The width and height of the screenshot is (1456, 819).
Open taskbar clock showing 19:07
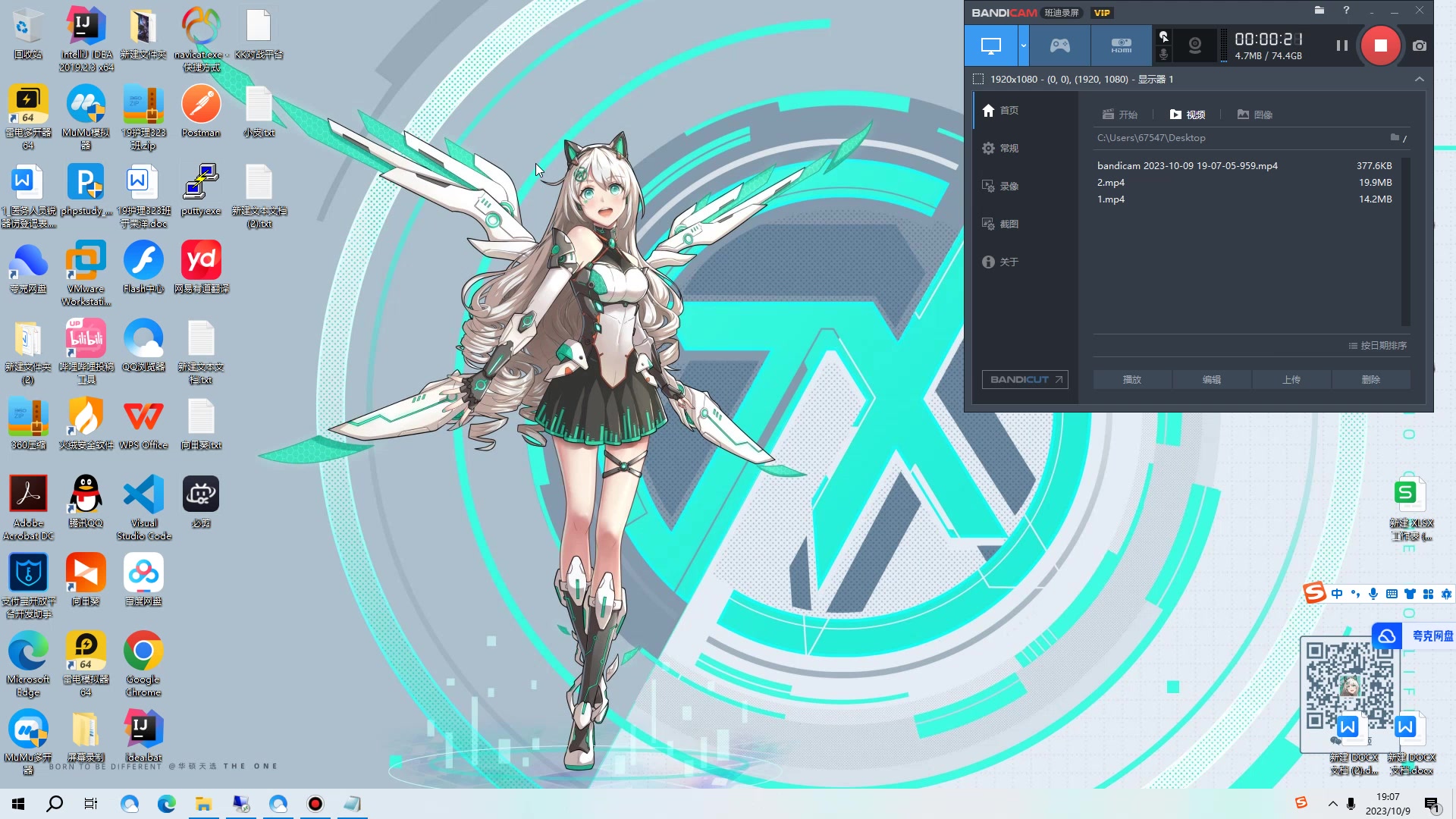point(1388,804)
